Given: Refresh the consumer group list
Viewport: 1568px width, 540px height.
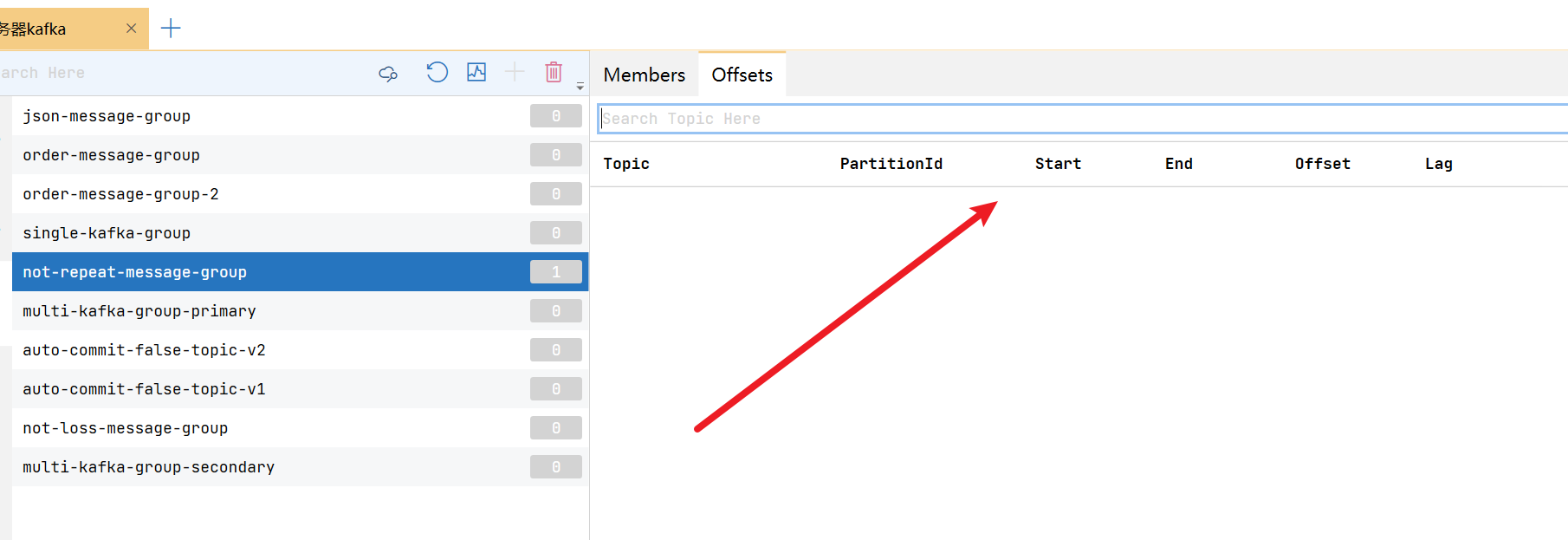Looking at the screenshot, I should pyautogui.click(x=437, y=72).
